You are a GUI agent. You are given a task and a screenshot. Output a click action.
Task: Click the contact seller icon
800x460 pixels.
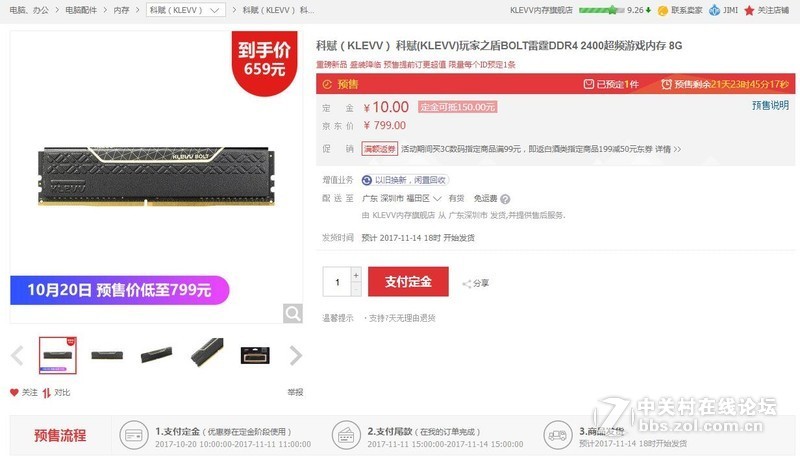click(662, 10)
